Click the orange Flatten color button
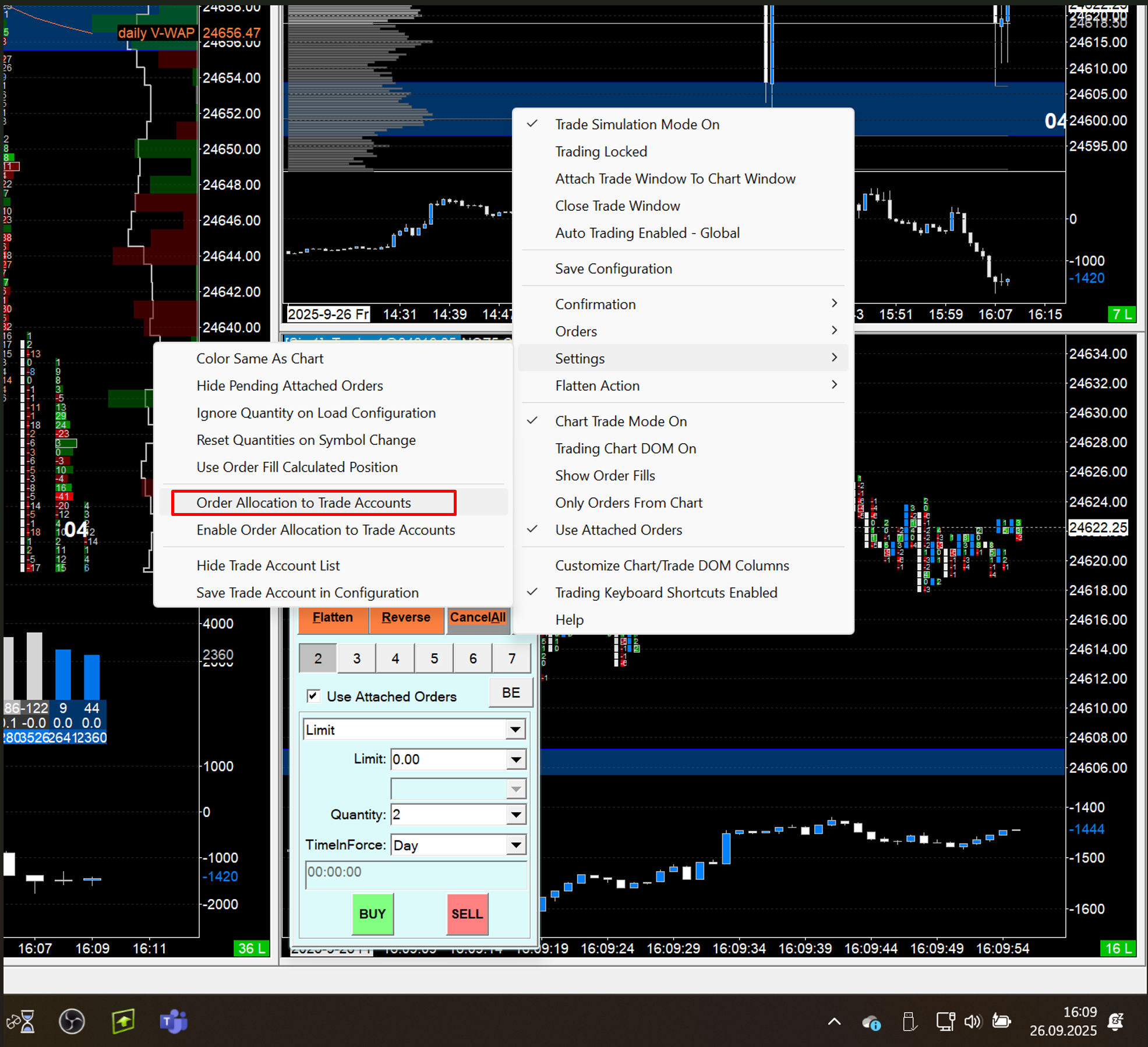Viewport: 1148px width, 1047px height. click(333, 618)
